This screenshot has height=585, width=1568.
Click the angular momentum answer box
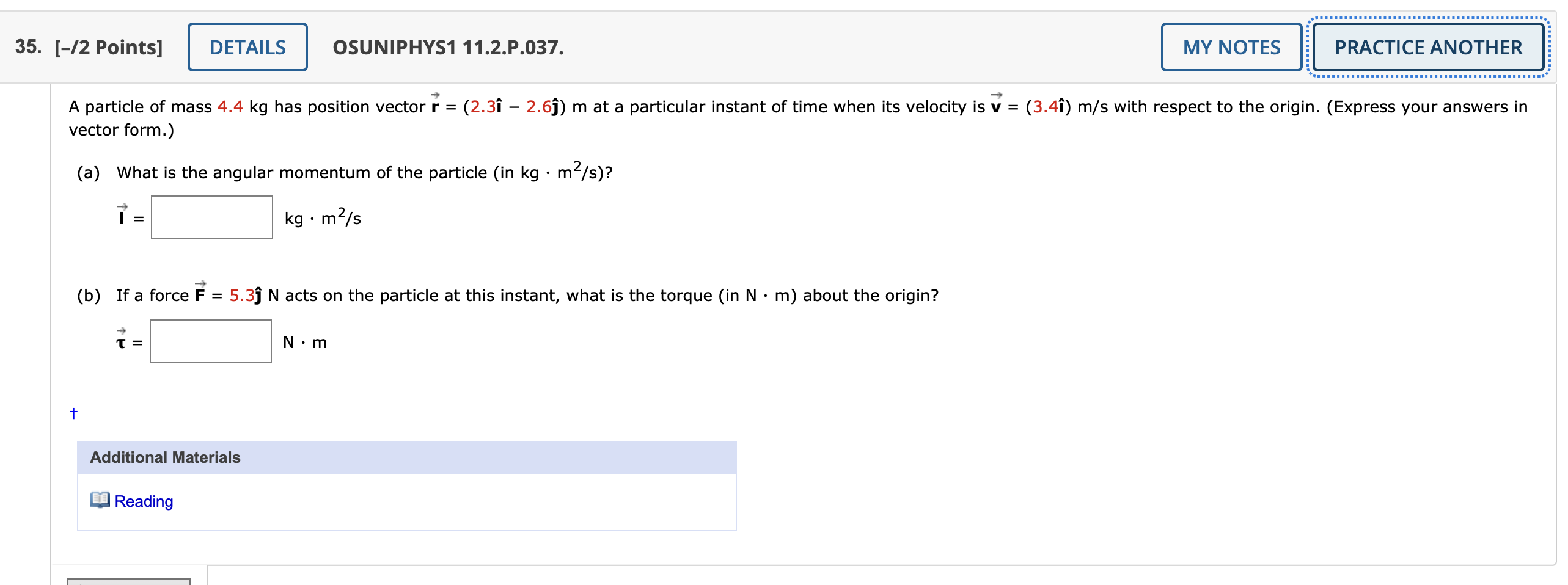pyautogui.click(x=211, y=217)
